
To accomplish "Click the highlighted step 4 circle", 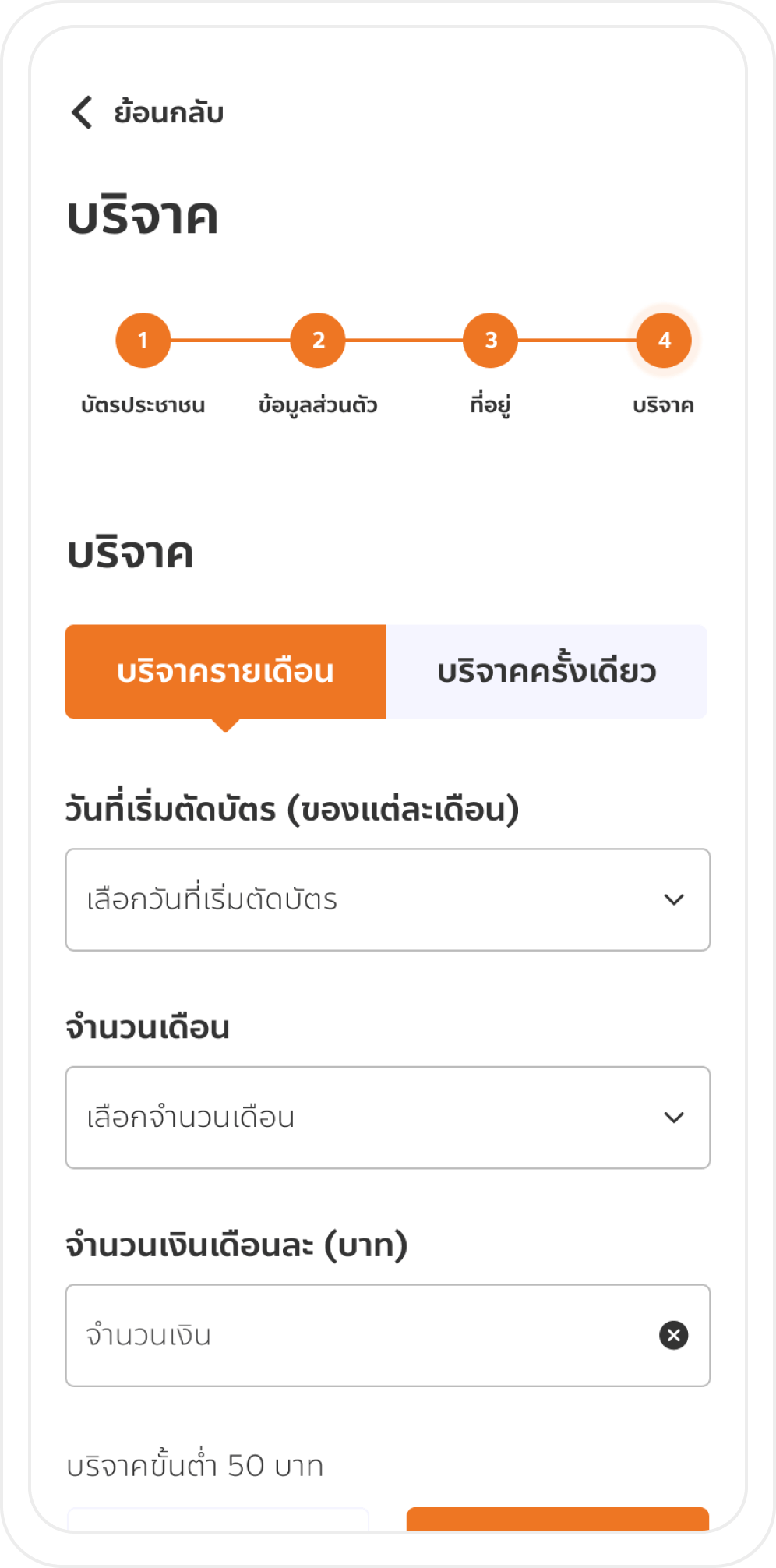I will pyautogui.click(x=664, y=341).
